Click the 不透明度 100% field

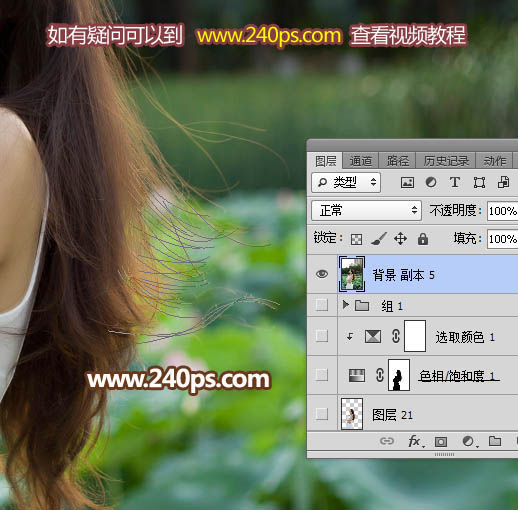pos(502,211)
